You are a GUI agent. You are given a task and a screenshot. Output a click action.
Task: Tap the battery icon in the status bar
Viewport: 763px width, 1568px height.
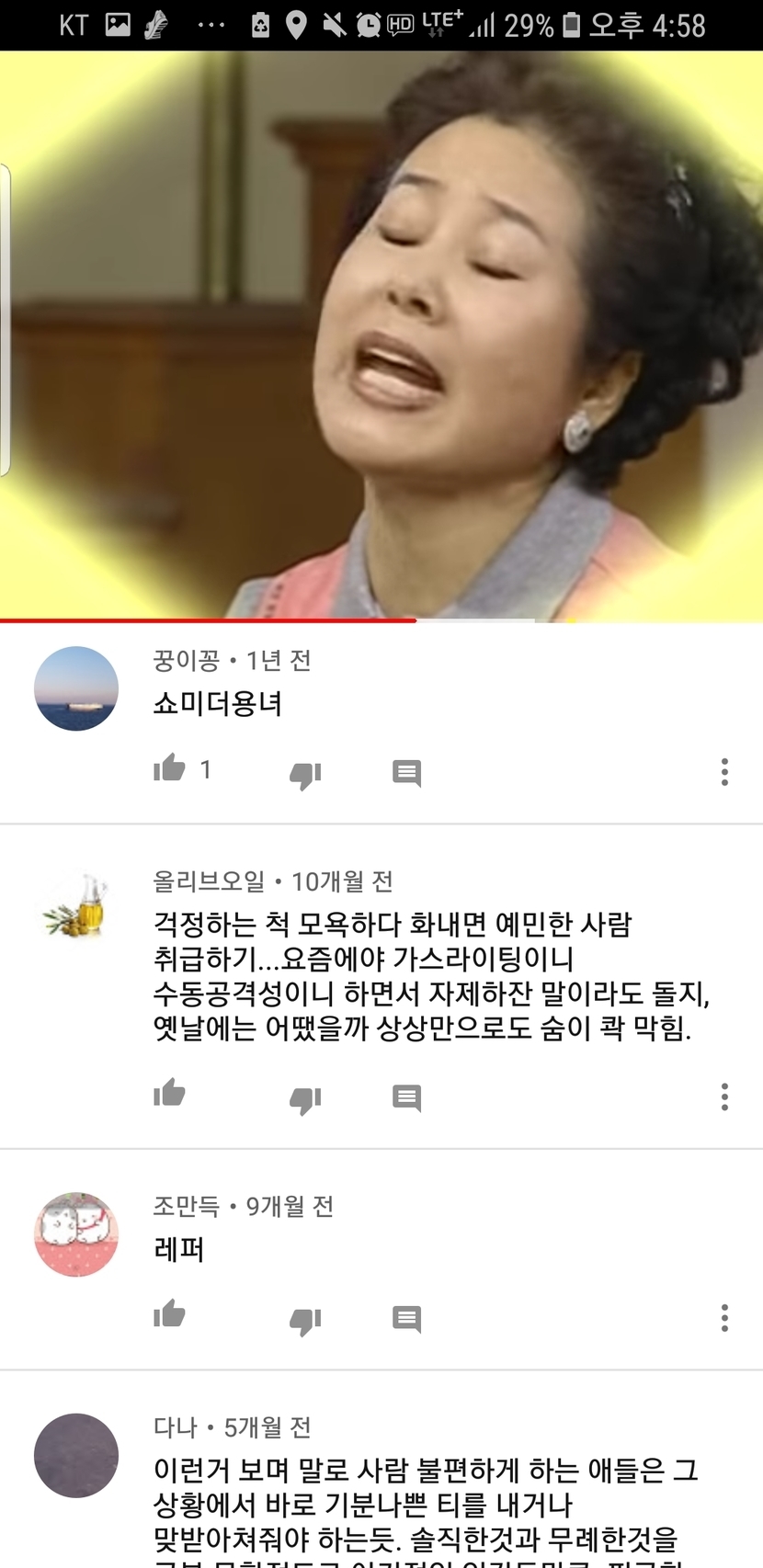click(x=571, y=25)
